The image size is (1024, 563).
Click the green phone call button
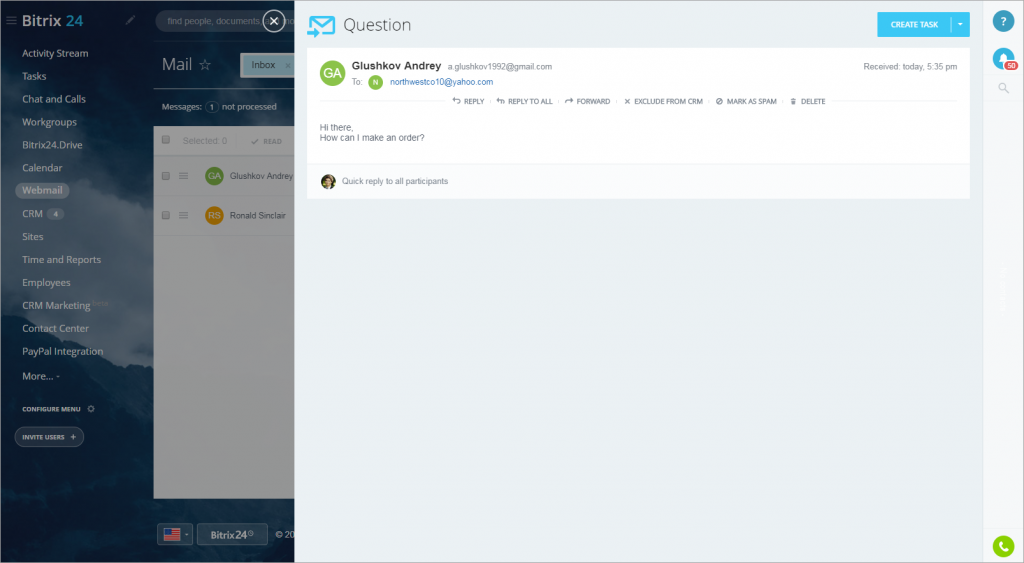click(x=1003, y=546)
